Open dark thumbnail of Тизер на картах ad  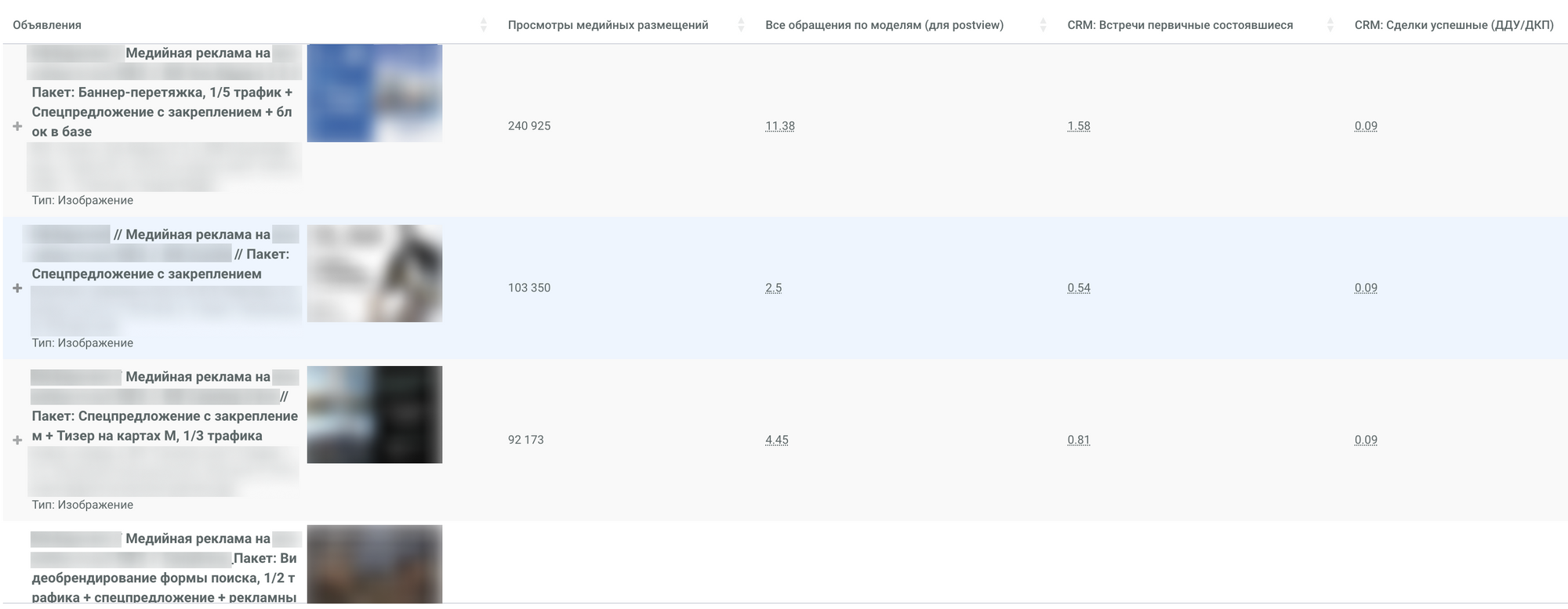tap(374, 415)
